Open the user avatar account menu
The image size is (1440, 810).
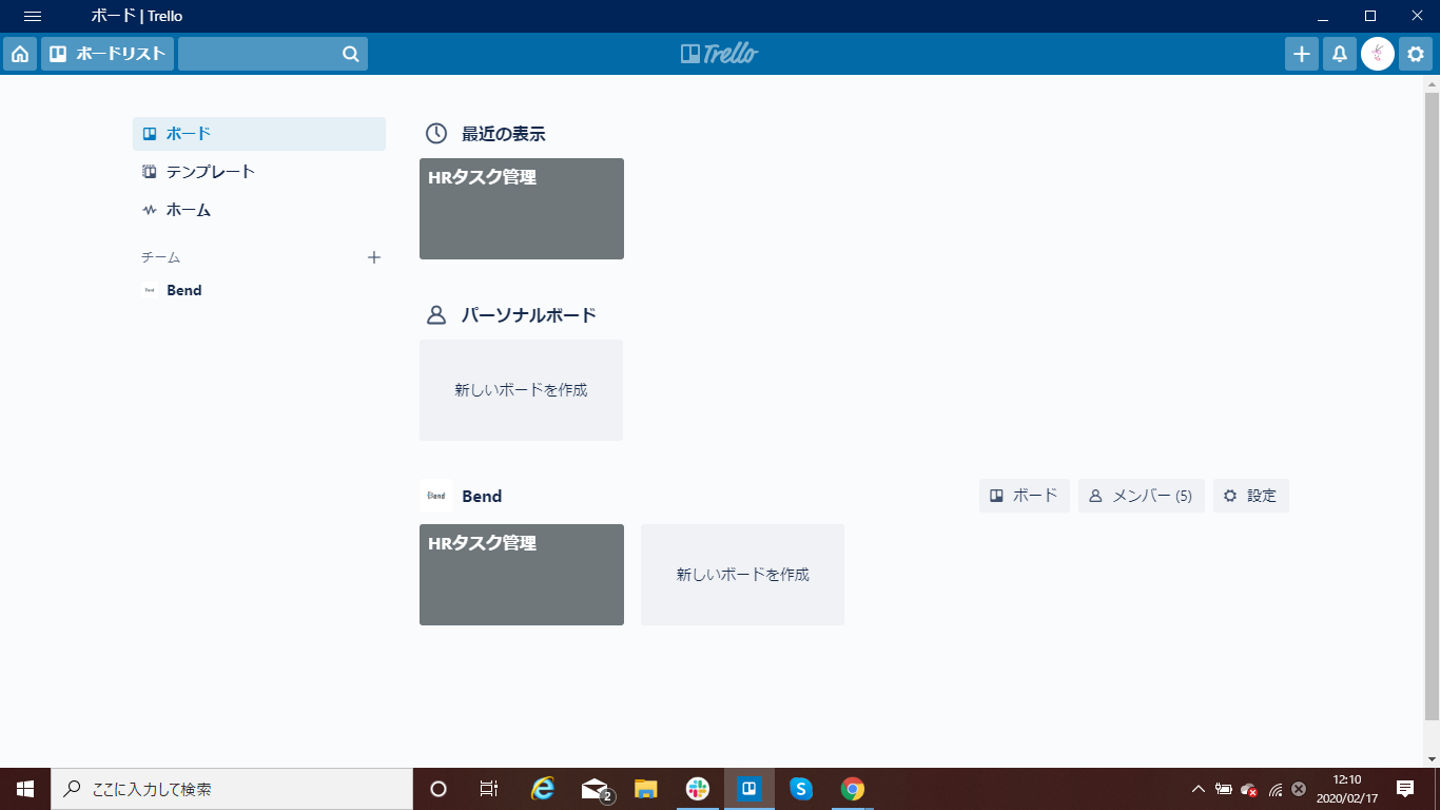coord(1378,54)
